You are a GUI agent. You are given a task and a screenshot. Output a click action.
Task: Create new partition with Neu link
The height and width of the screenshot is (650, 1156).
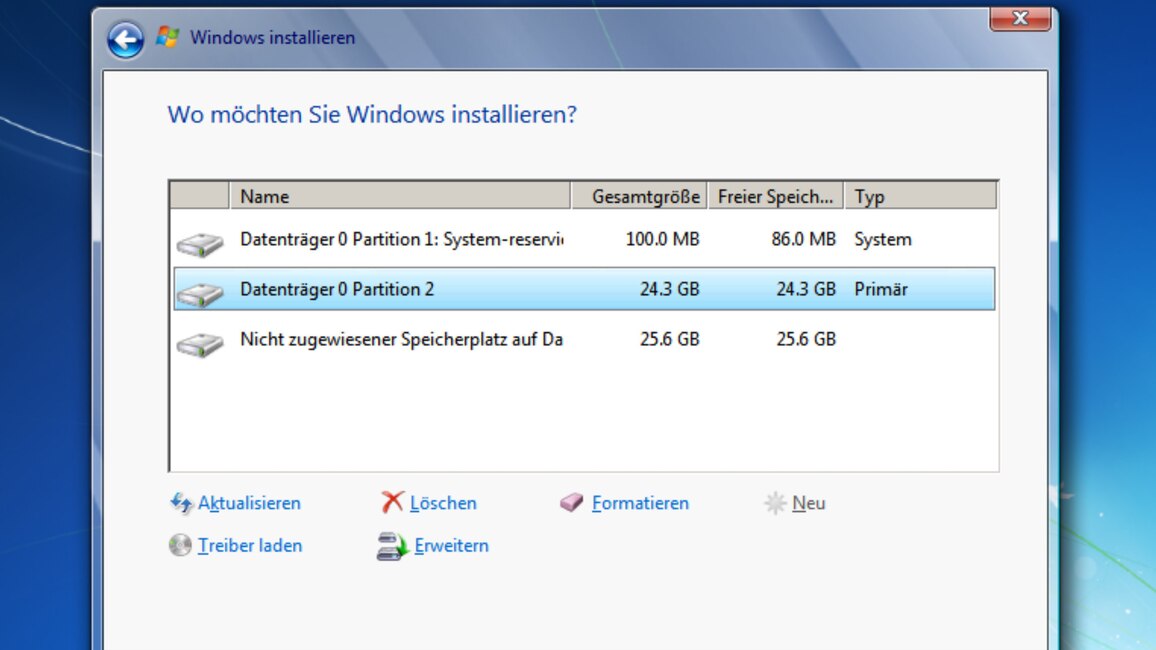(809, 503)
